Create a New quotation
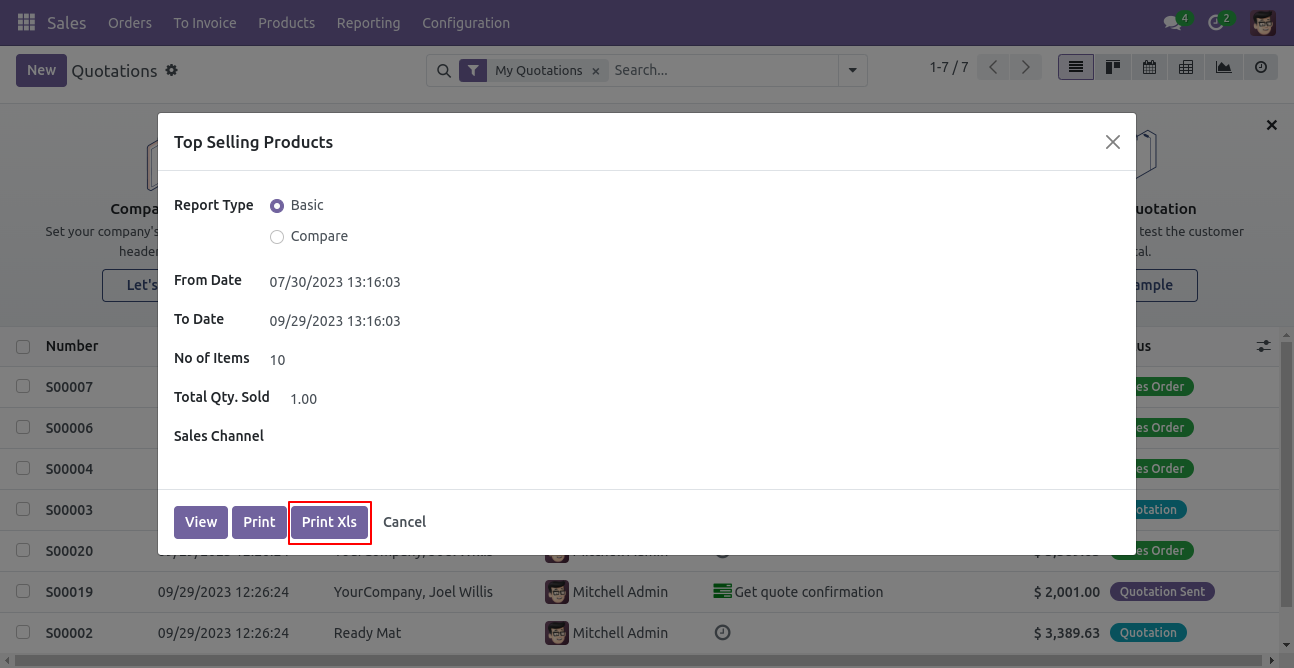 pos(41,70)
